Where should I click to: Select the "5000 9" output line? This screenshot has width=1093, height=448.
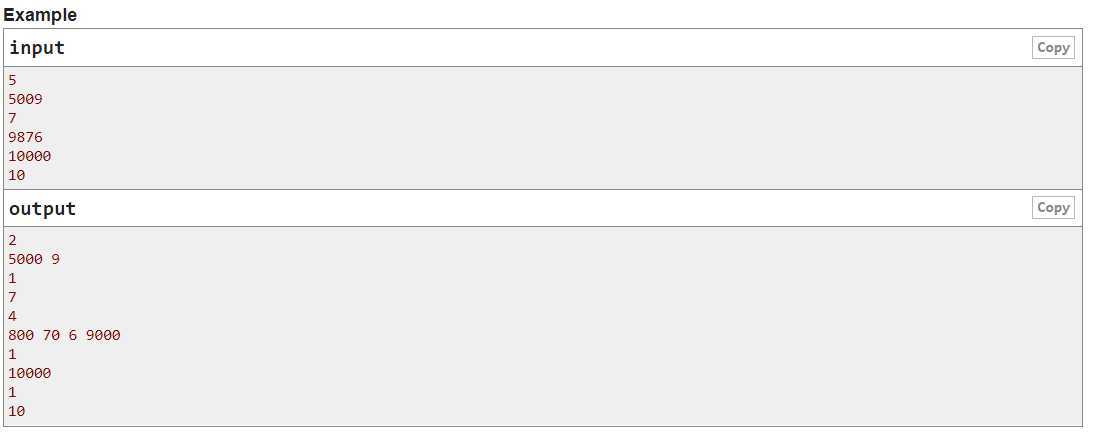34,259
